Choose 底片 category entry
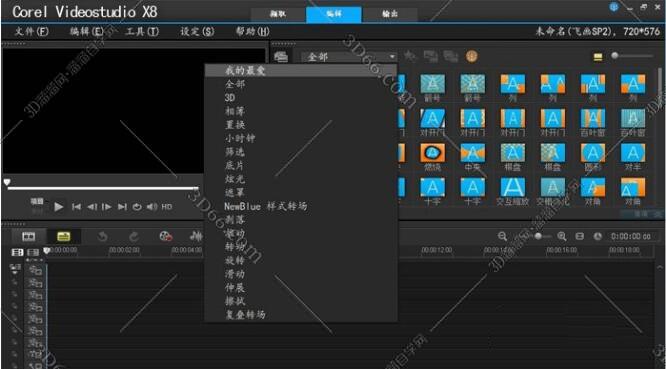This screenshot has width=666, height=369. pos(235,166)
